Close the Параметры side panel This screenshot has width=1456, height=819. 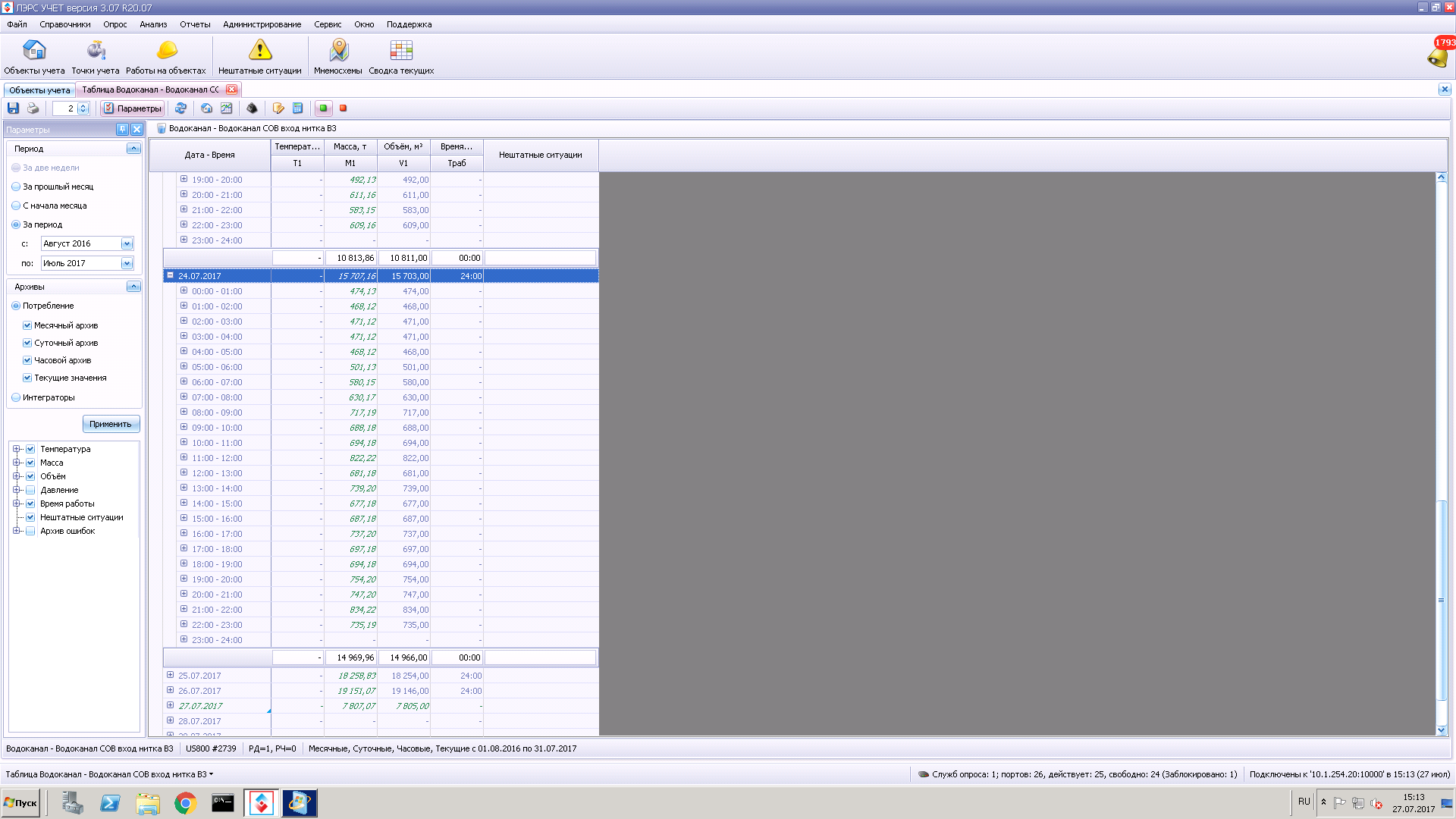pos(136,130)
